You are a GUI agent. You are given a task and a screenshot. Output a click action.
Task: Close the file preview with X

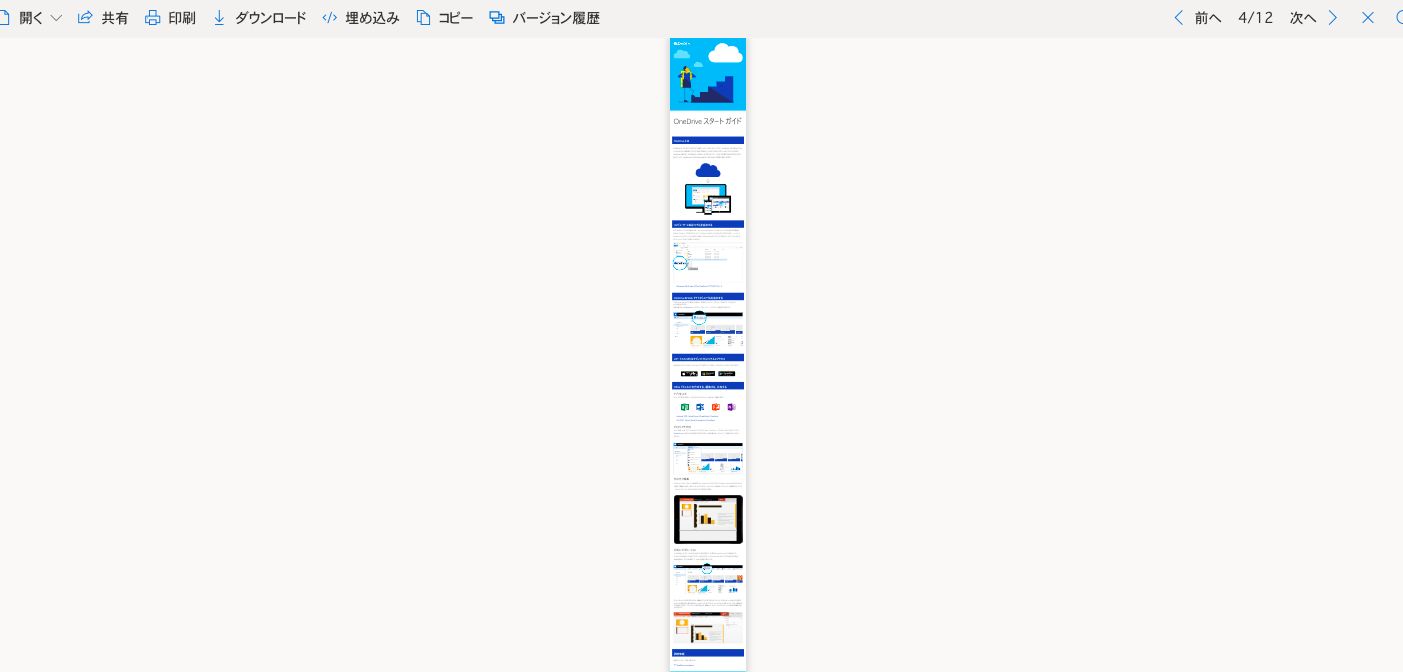coord(1368,18)
